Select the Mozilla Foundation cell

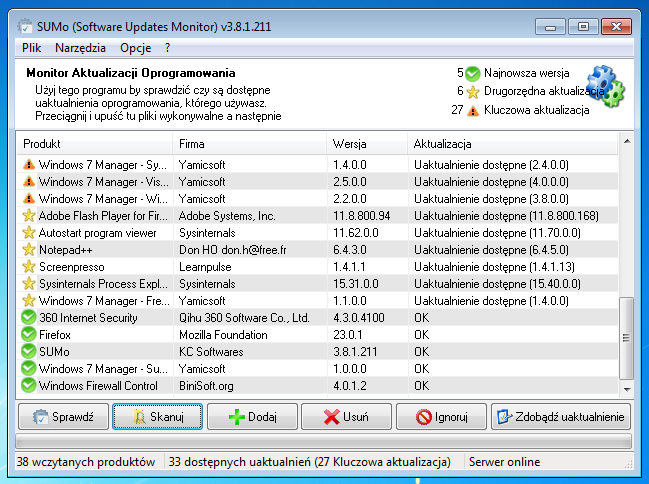(x=223, y=335)
